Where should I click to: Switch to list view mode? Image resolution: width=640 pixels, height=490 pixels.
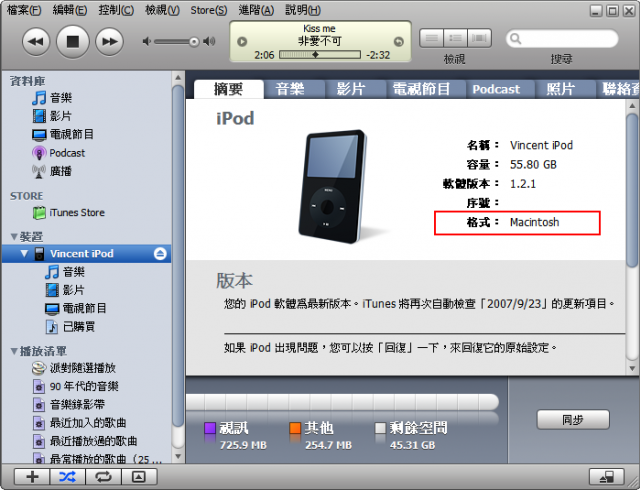click(x=431, y=38)
